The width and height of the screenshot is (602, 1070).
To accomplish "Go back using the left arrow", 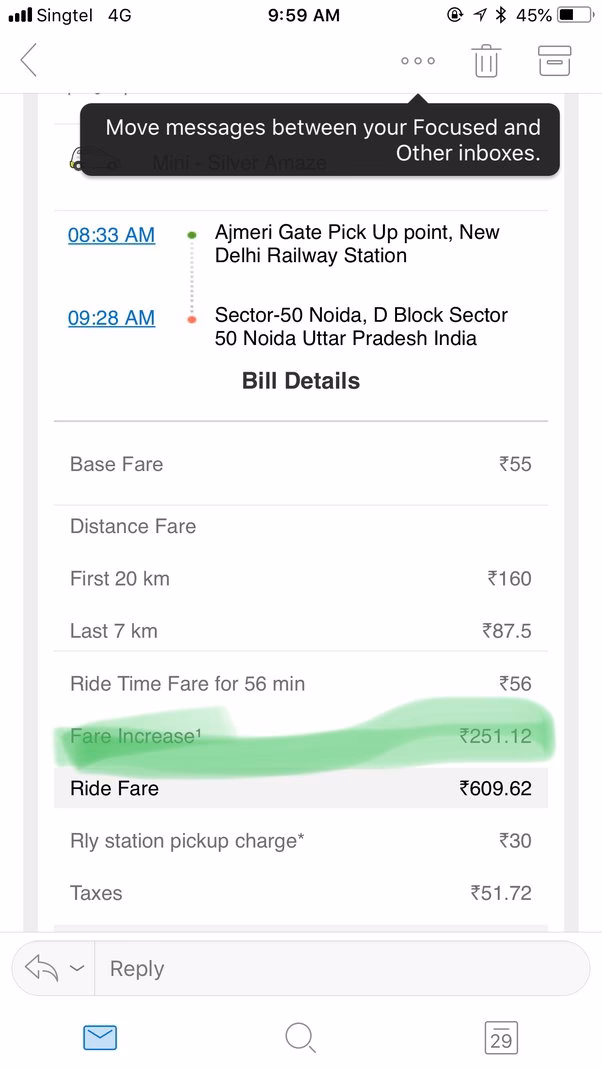I will click(28, 60).
